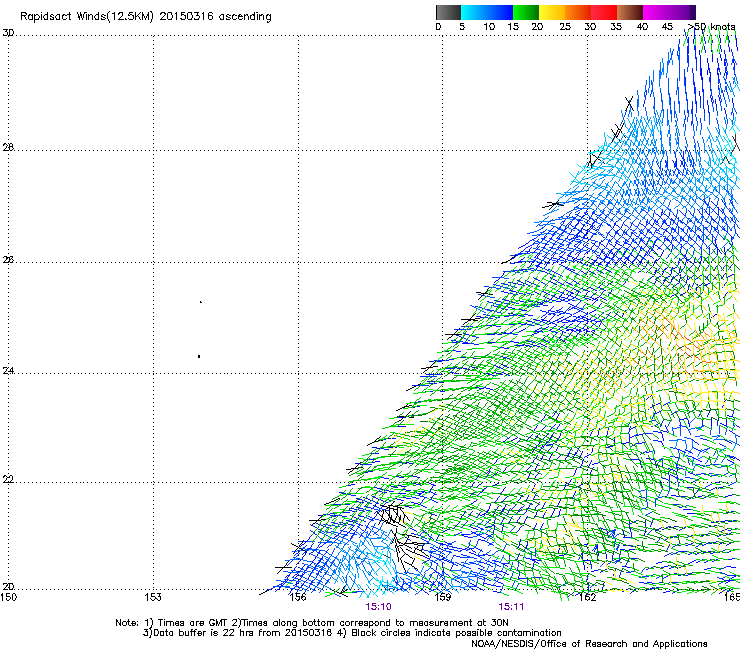Screen dimensions: 740x650
Task: Click the ">50 knots" legend label
Action: 712,27
